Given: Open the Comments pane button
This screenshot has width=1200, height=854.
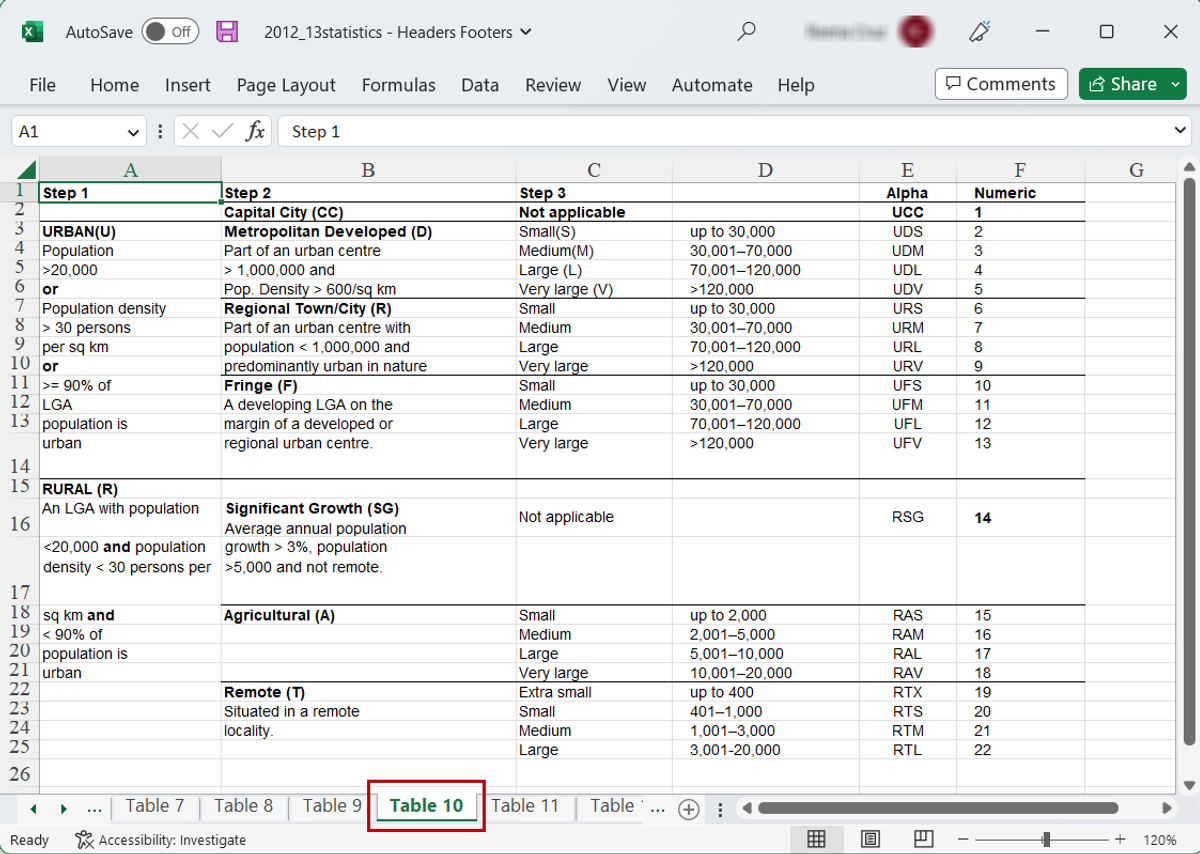Looking at the screenshot, I should [1000, 84].
